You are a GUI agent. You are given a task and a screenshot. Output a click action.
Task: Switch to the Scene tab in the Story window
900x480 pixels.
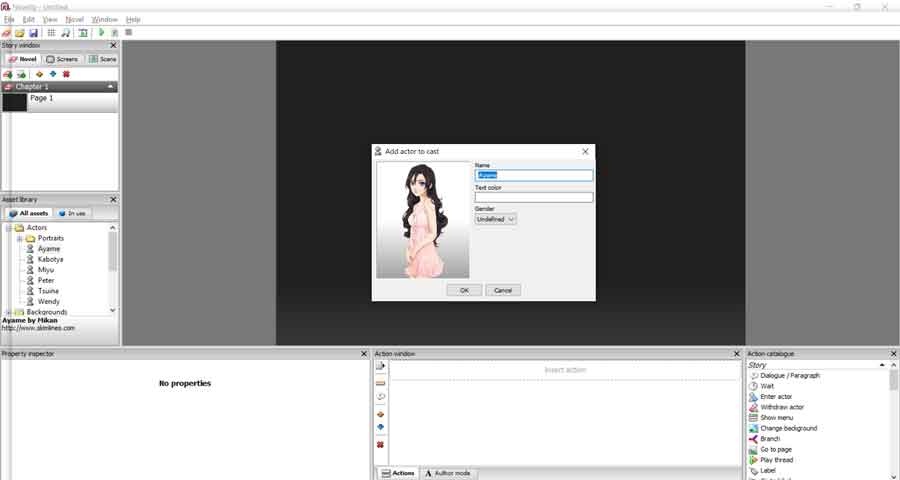click(x=103, y=59)
